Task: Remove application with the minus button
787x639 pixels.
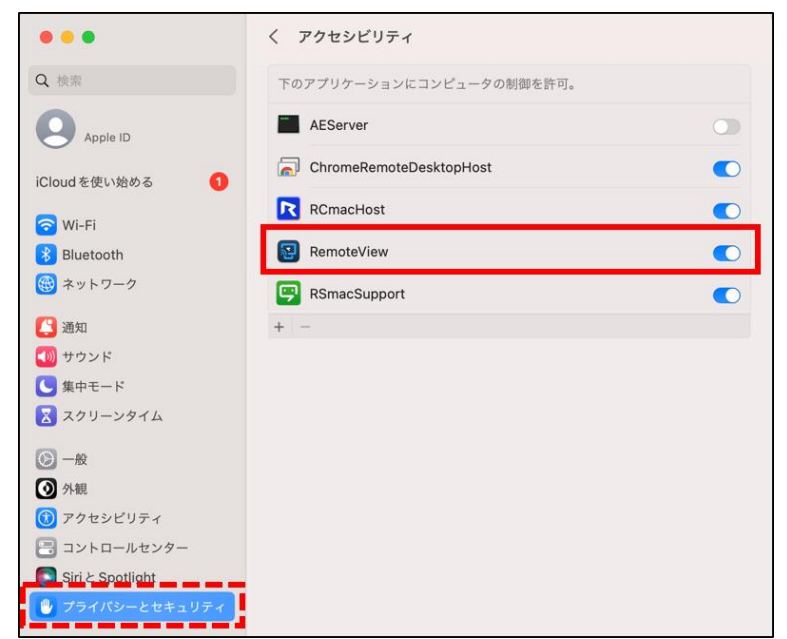Action: pos(305,327)
